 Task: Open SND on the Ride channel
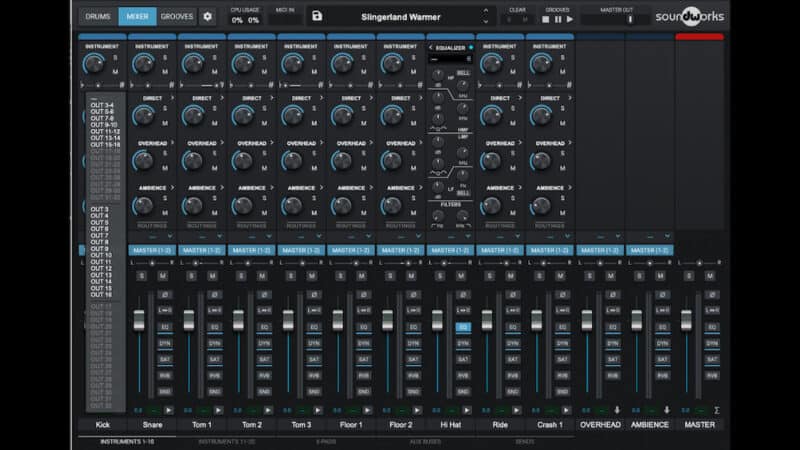coord(513,392)
